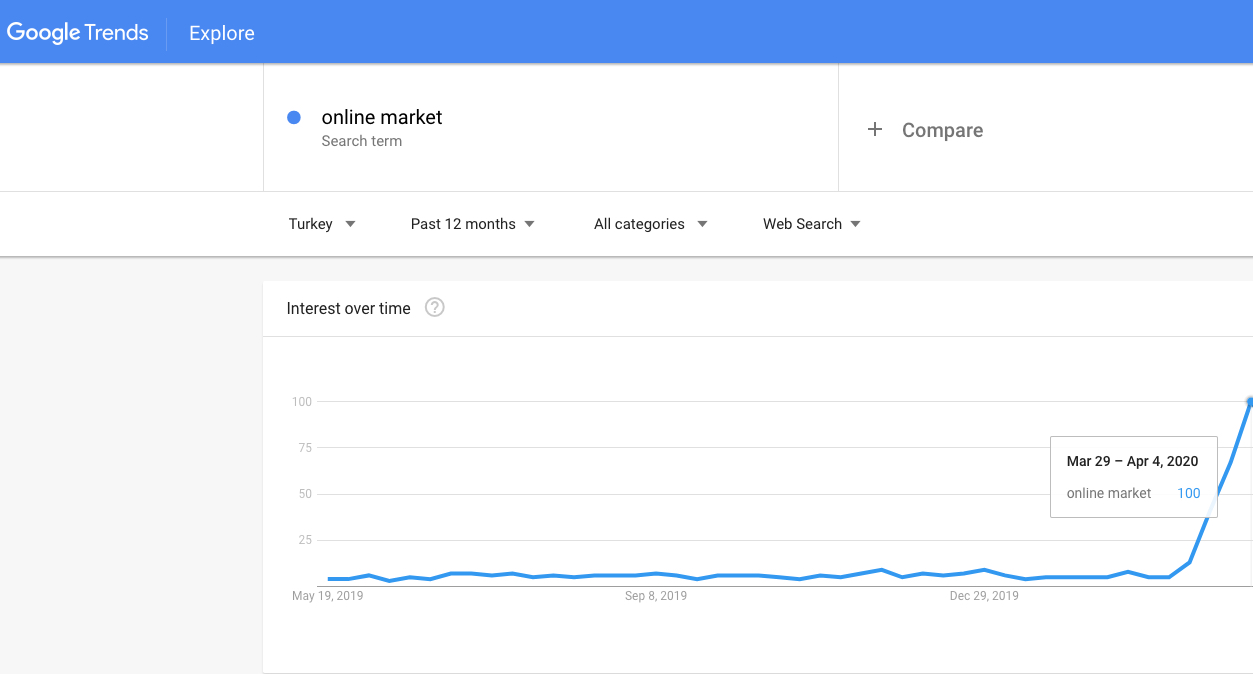Click the Google Trends logo

(78, 32)
